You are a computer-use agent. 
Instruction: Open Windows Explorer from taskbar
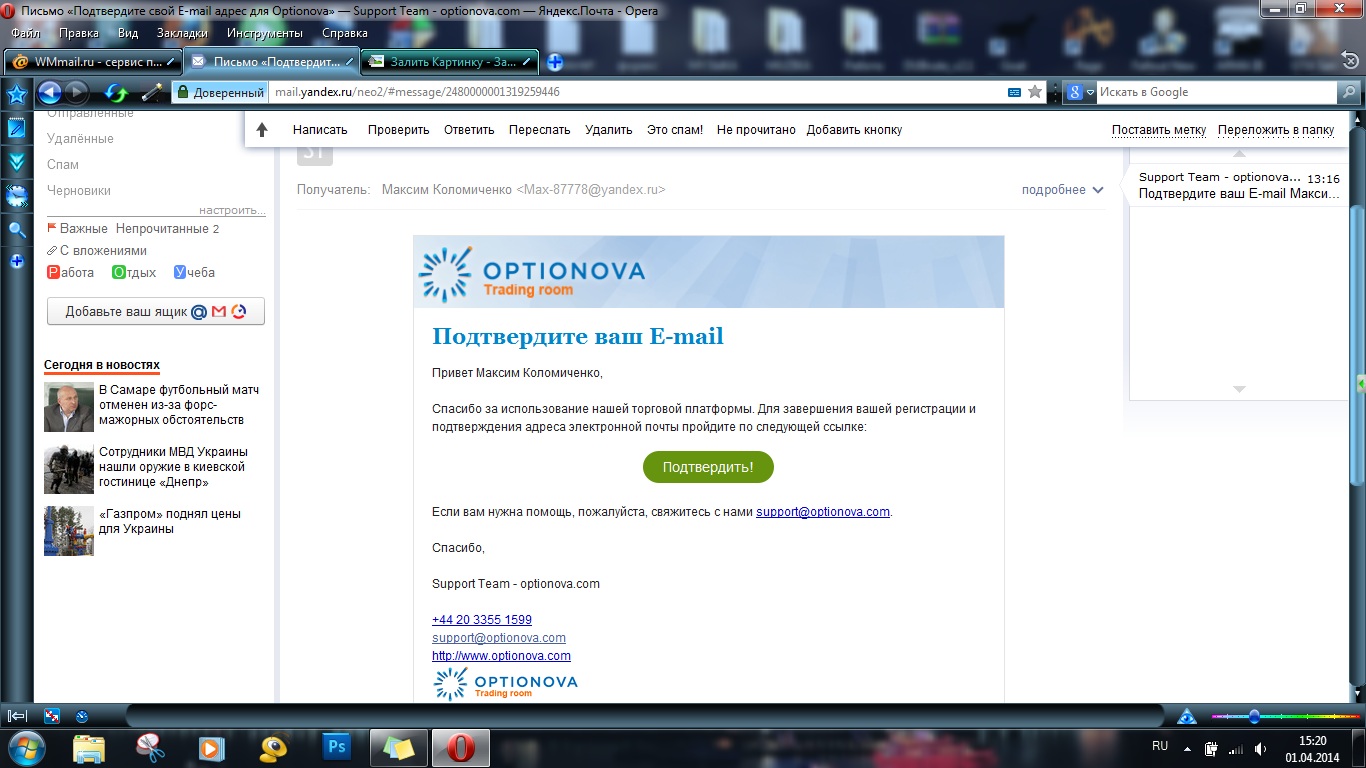(x=89, y=747)
